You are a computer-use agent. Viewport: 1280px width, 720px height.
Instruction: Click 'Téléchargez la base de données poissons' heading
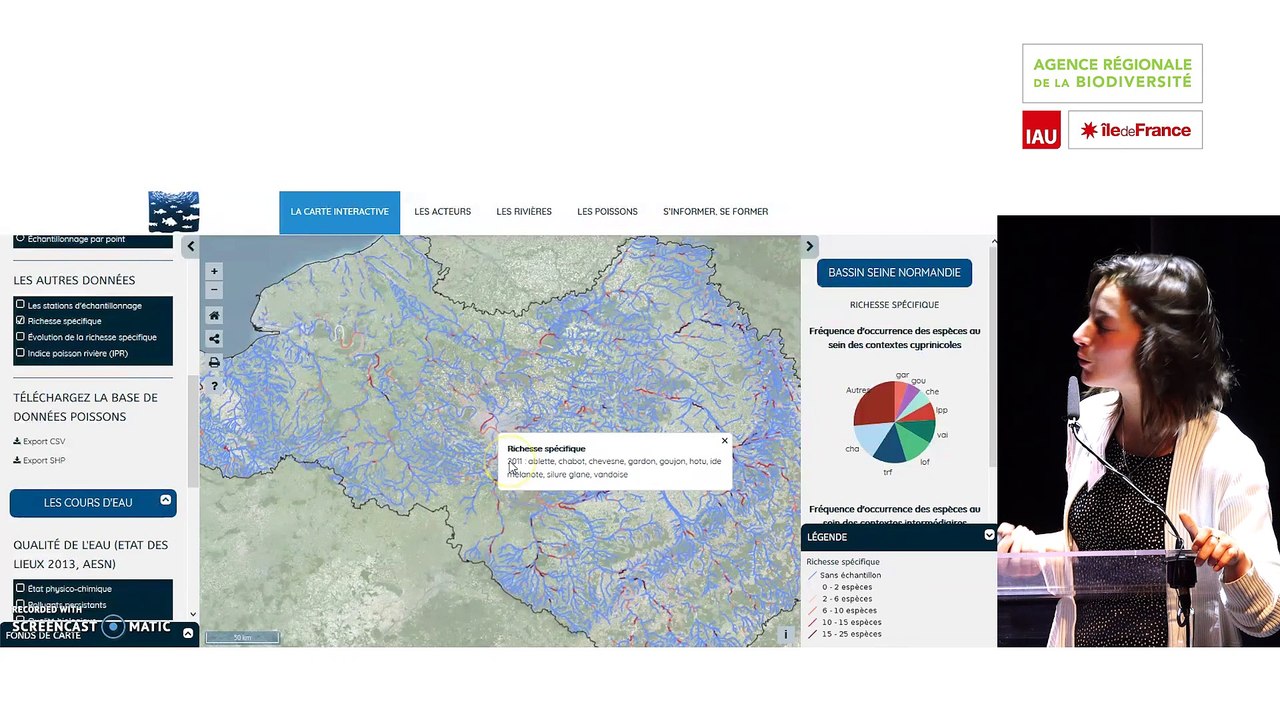[85, 407]
